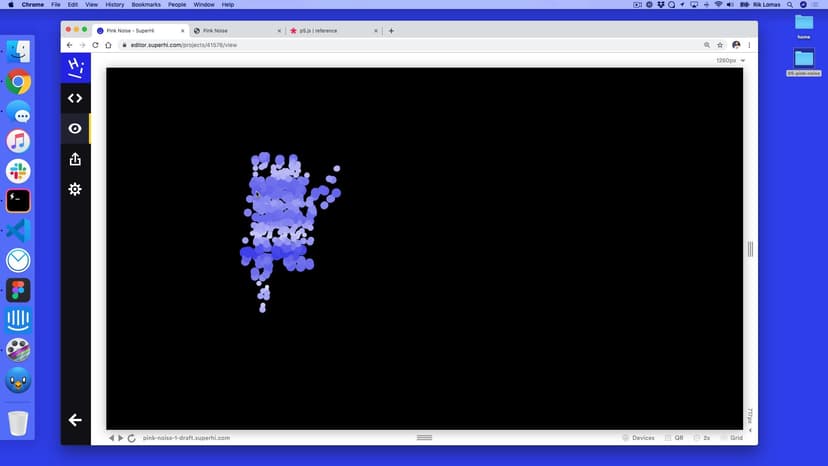Select the eye preview icon

tap(75, 128)
